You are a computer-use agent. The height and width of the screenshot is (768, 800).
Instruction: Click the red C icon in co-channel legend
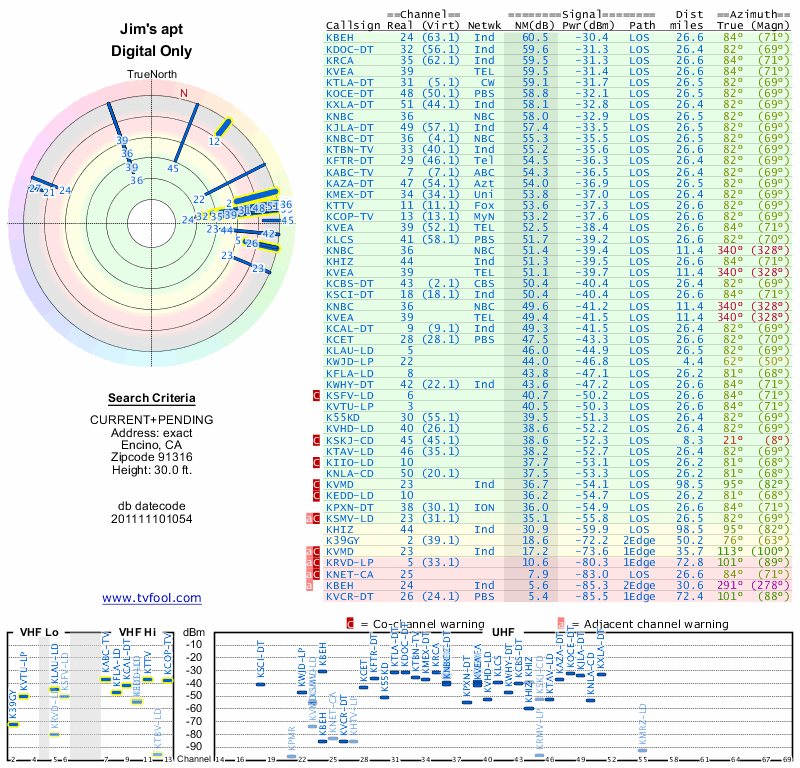point(350,624)
